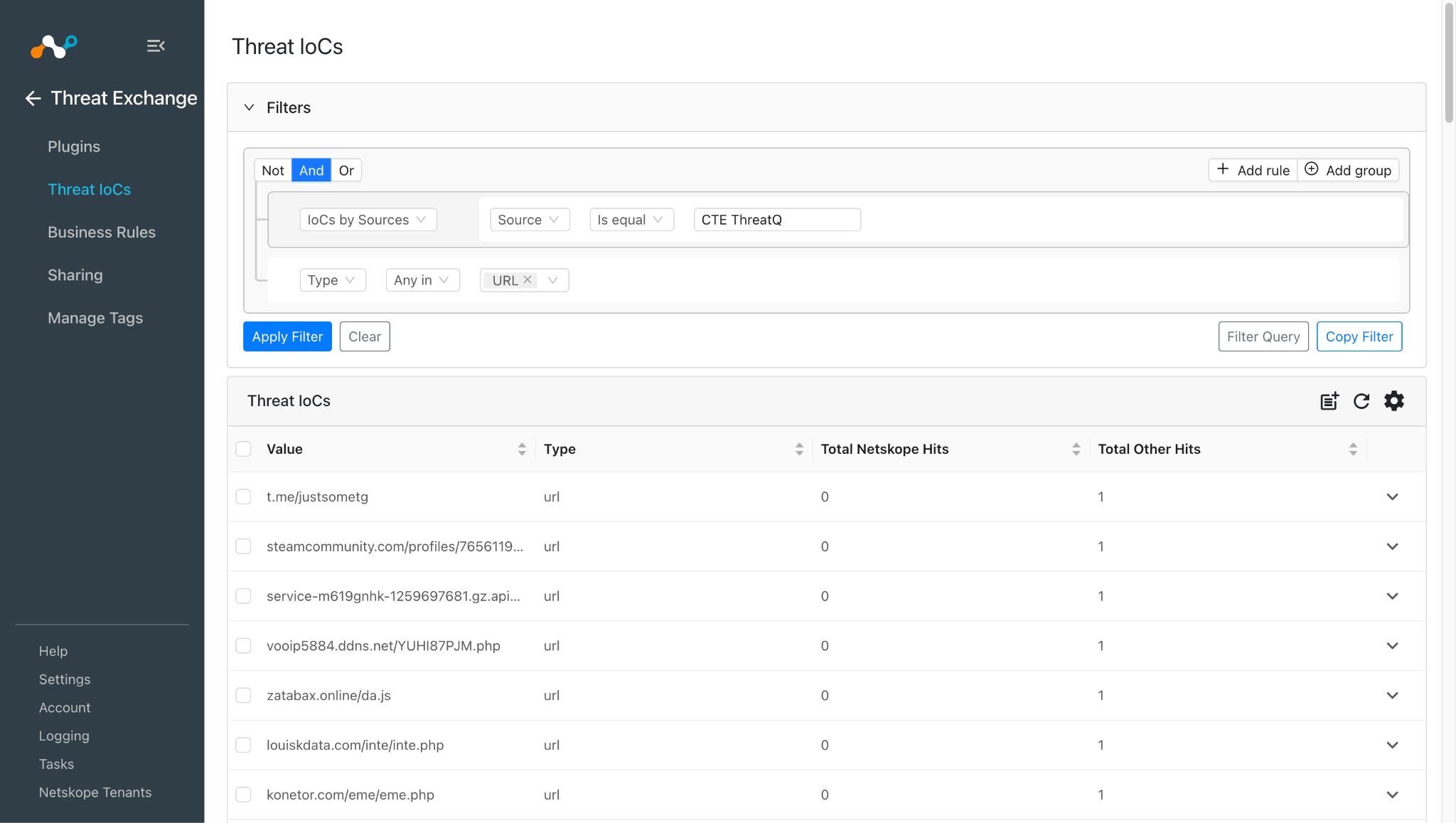Click the Netskope logo icon

point(54,46)
